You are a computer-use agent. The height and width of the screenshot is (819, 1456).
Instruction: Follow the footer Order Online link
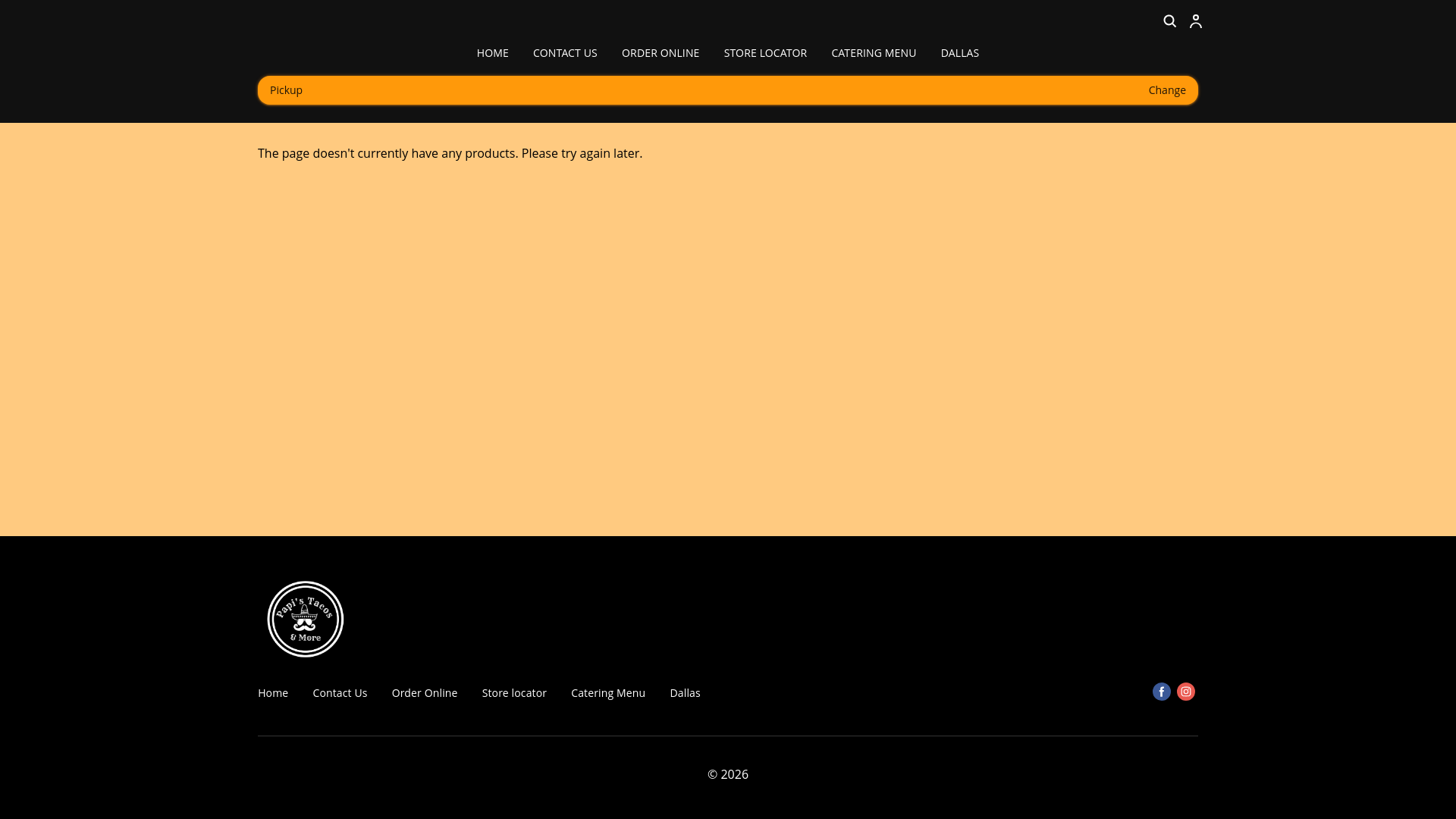coord(425,693)
